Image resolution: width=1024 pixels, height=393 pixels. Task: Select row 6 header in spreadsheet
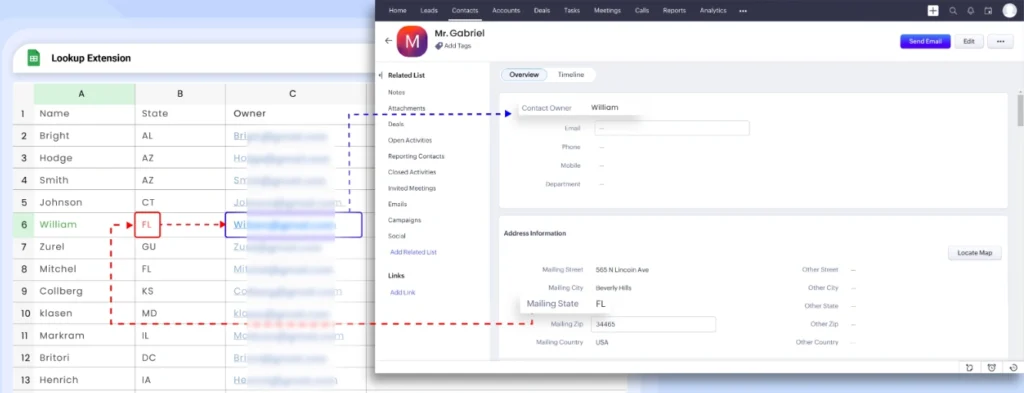(x=24, y=225)
